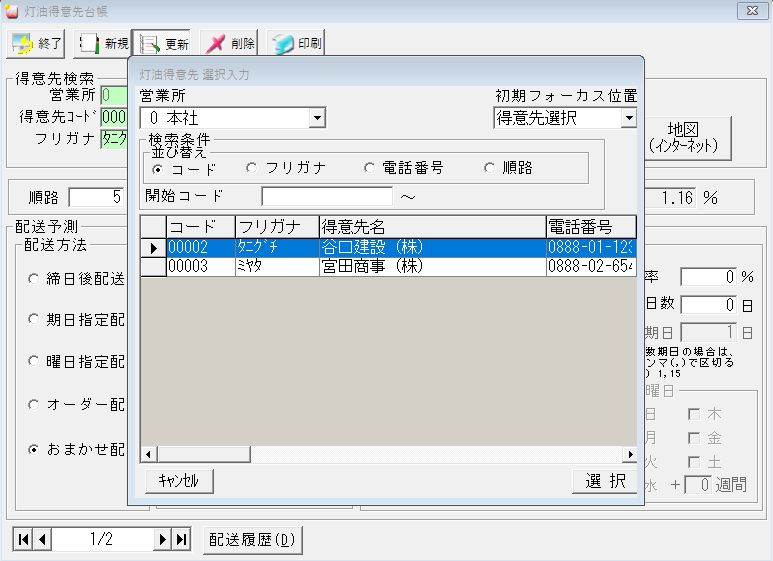This screenshot has width=773, height=561.
Task: Click the 開始コード input field
Action: [x=326, y=196]
